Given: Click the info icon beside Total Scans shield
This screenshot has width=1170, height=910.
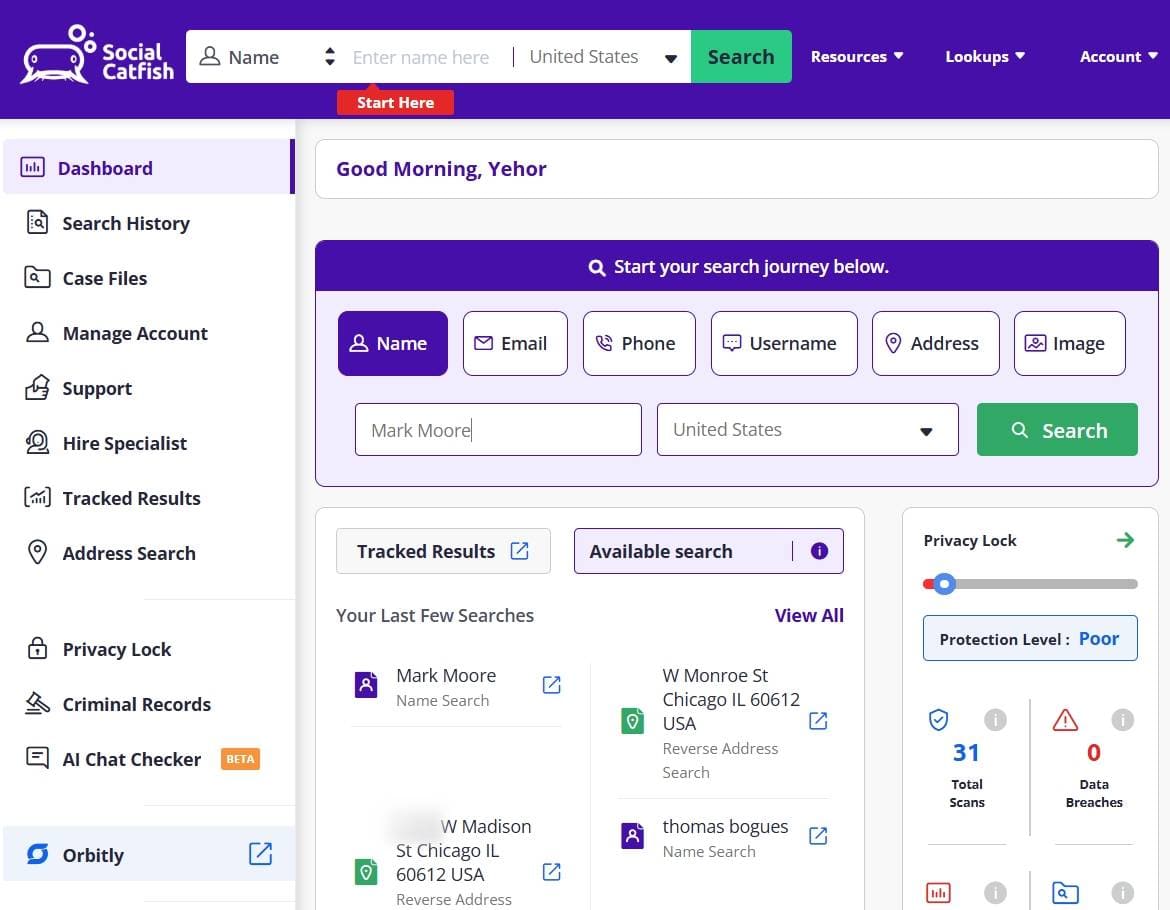Looking at the screenshot, I should 995,720.
